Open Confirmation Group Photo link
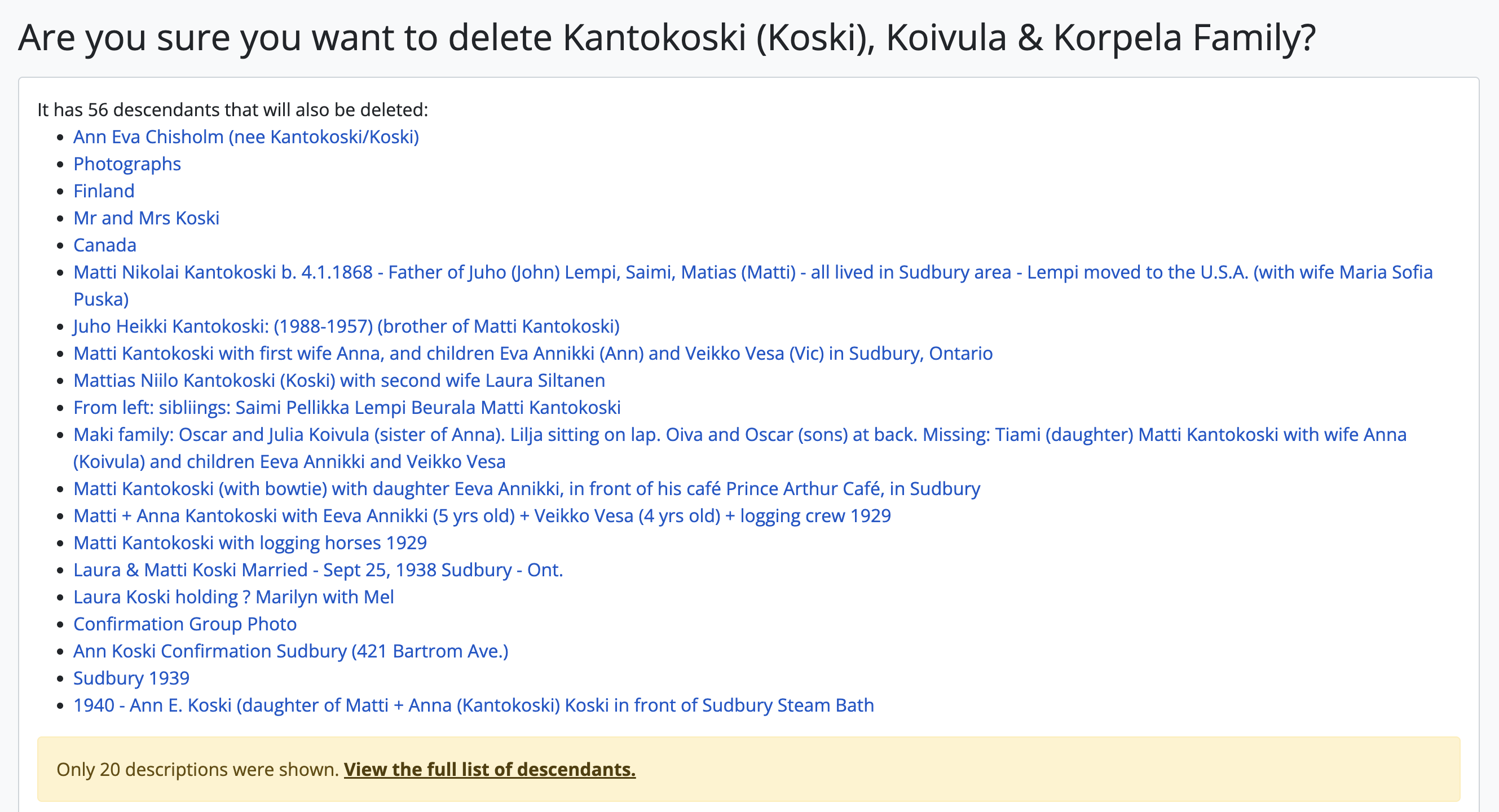Screen dimensions: 1499x812 coord(184,624)
